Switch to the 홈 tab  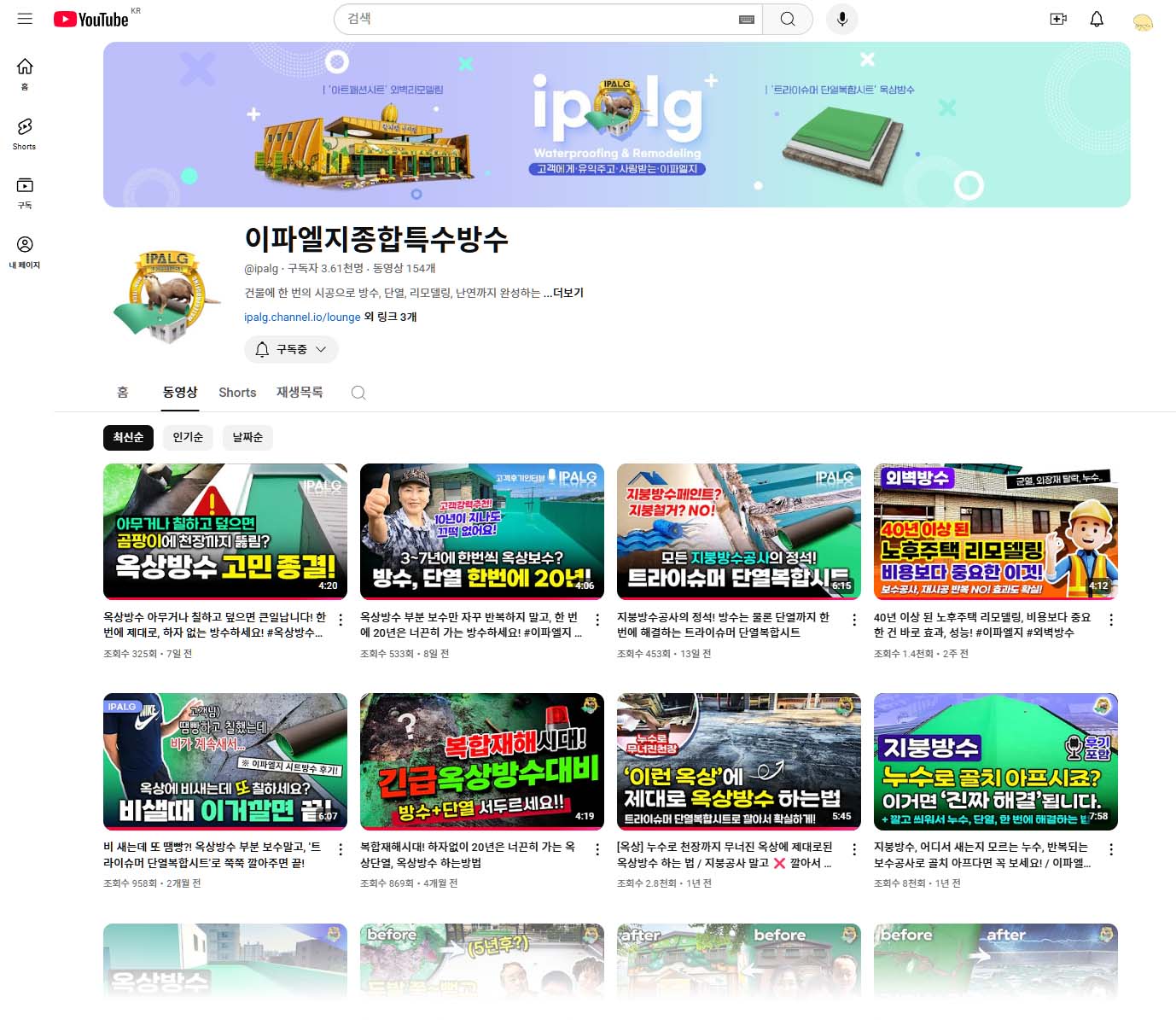point(123,392)
